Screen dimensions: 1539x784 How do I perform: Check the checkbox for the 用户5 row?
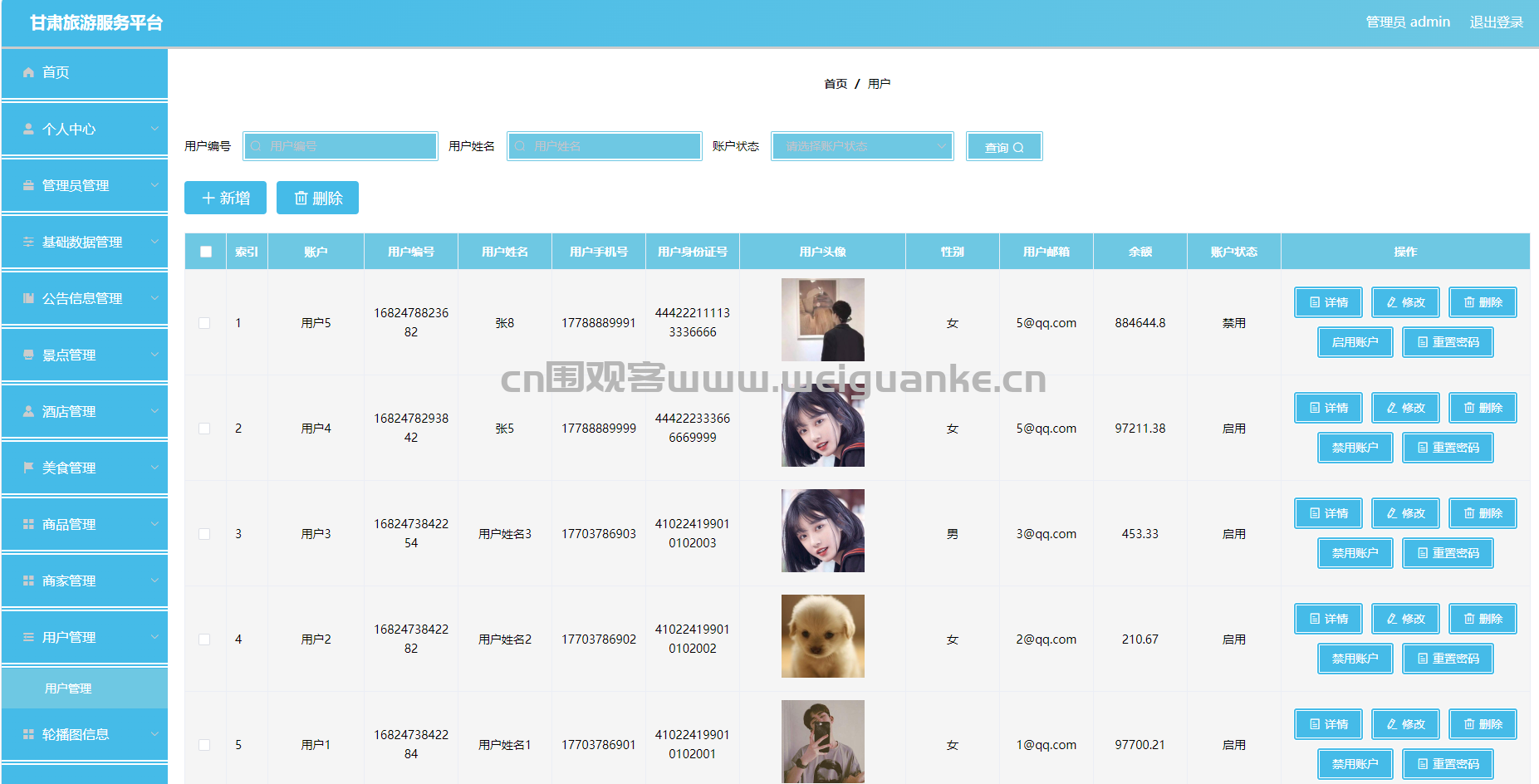[204, 323]
